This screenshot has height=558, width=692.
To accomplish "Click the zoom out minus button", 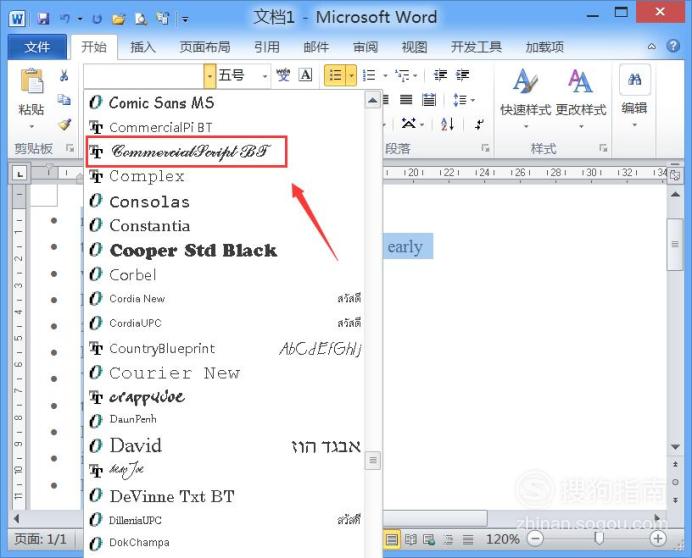I will (535, 539).
